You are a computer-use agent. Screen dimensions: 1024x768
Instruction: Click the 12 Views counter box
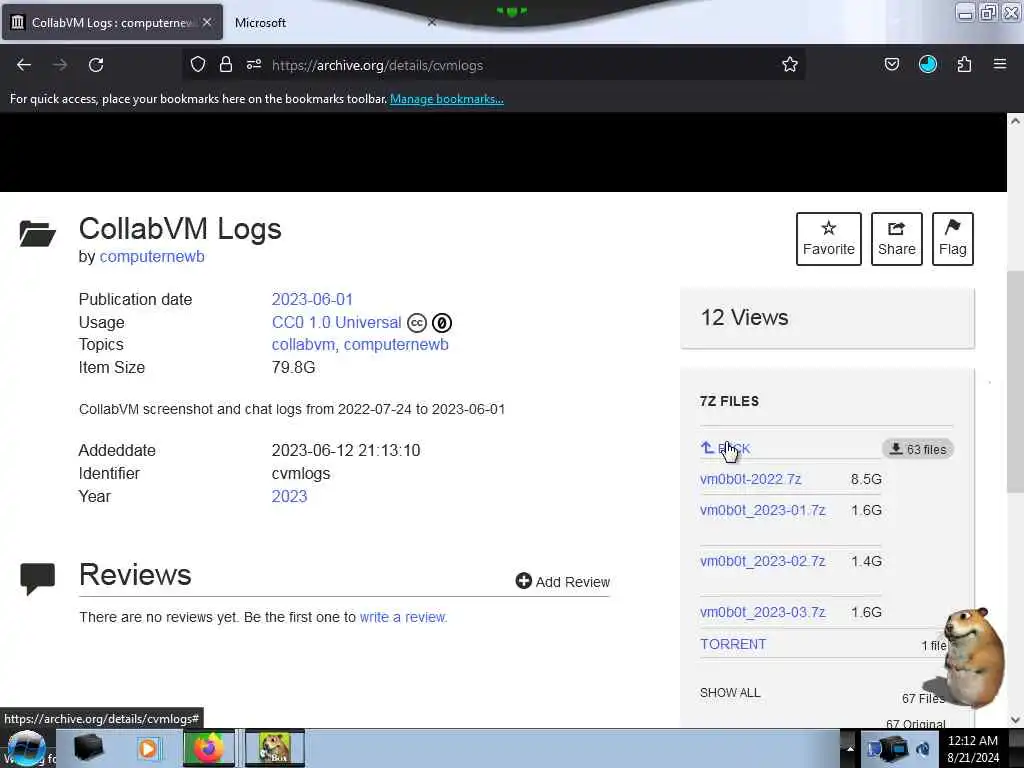point(827,318)
